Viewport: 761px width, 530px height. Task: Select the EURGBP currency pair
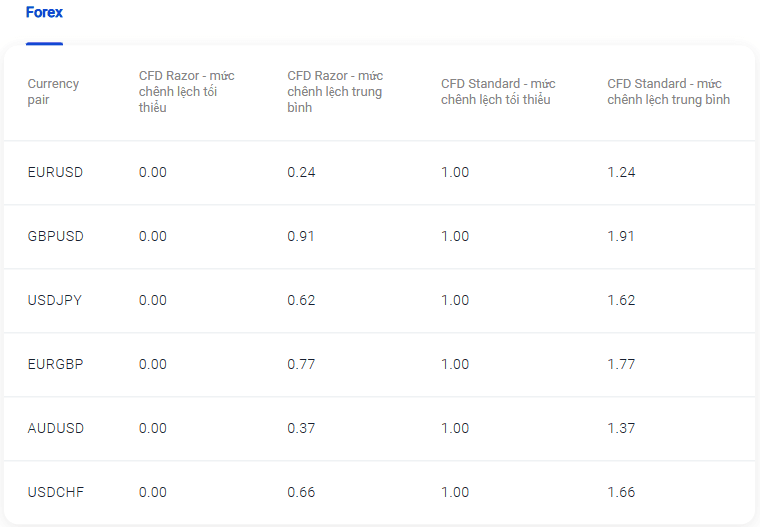[x=55, y=364]
